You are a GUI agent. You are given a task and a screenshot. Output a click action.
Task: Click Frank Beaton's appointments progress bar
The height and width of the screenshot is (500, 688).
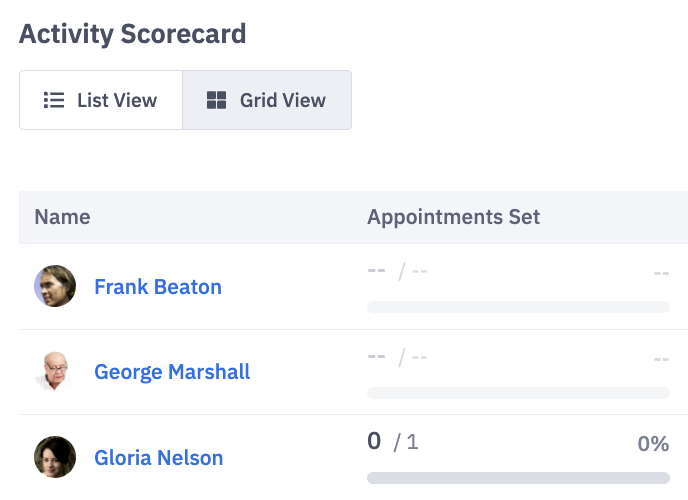point(518,307)
